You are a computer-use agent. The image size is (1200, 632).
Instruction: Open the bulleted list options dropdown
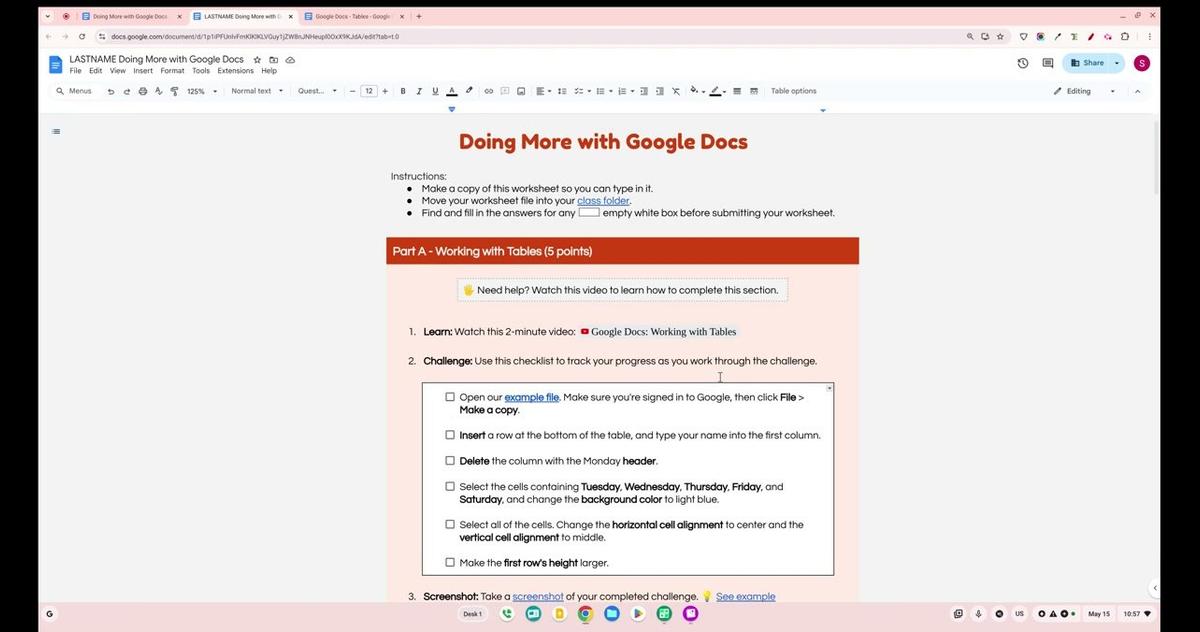point(610,91)
